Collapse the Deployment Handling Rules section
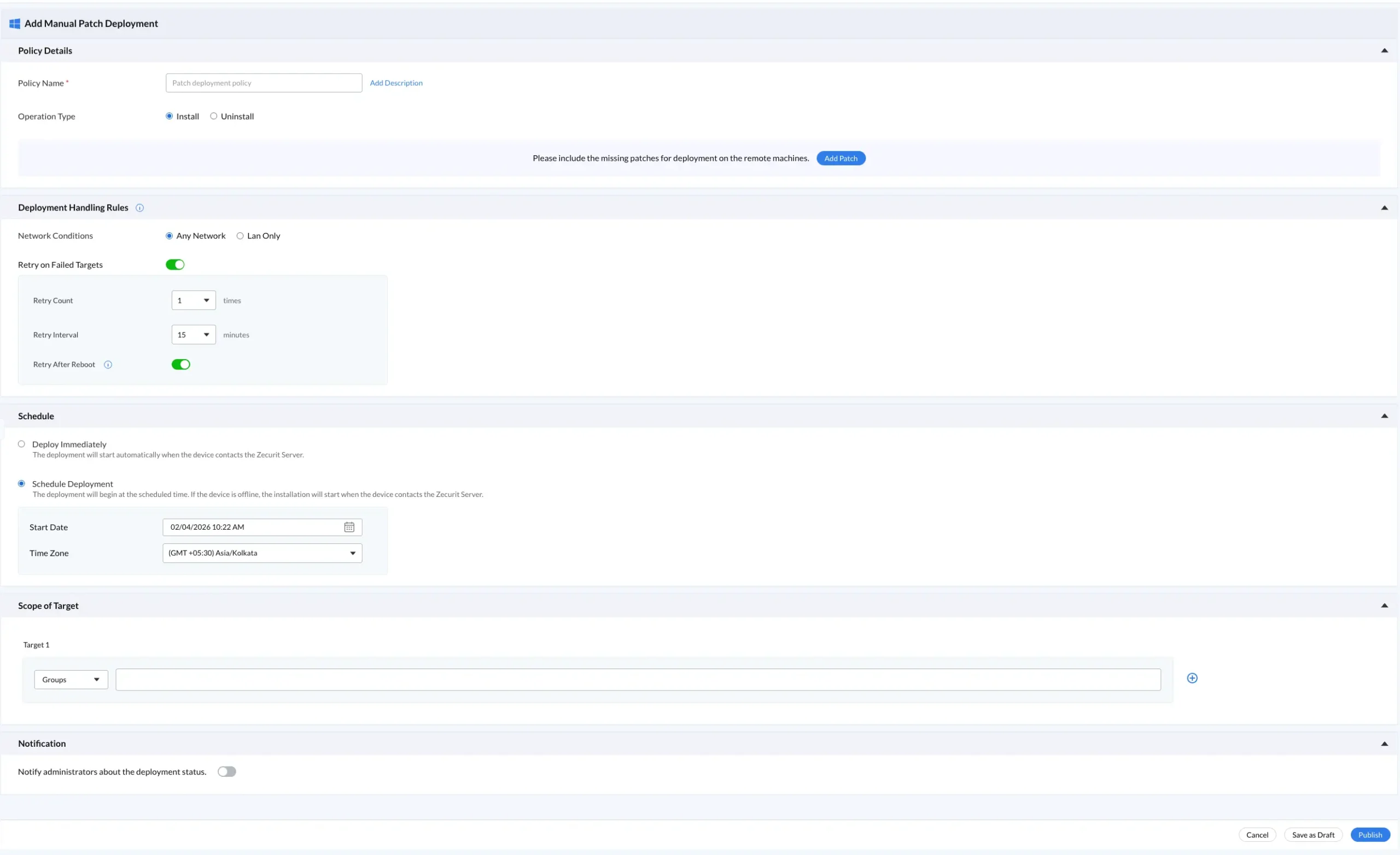Viewport: 1400px width, 855px height. coord(1384,208)
